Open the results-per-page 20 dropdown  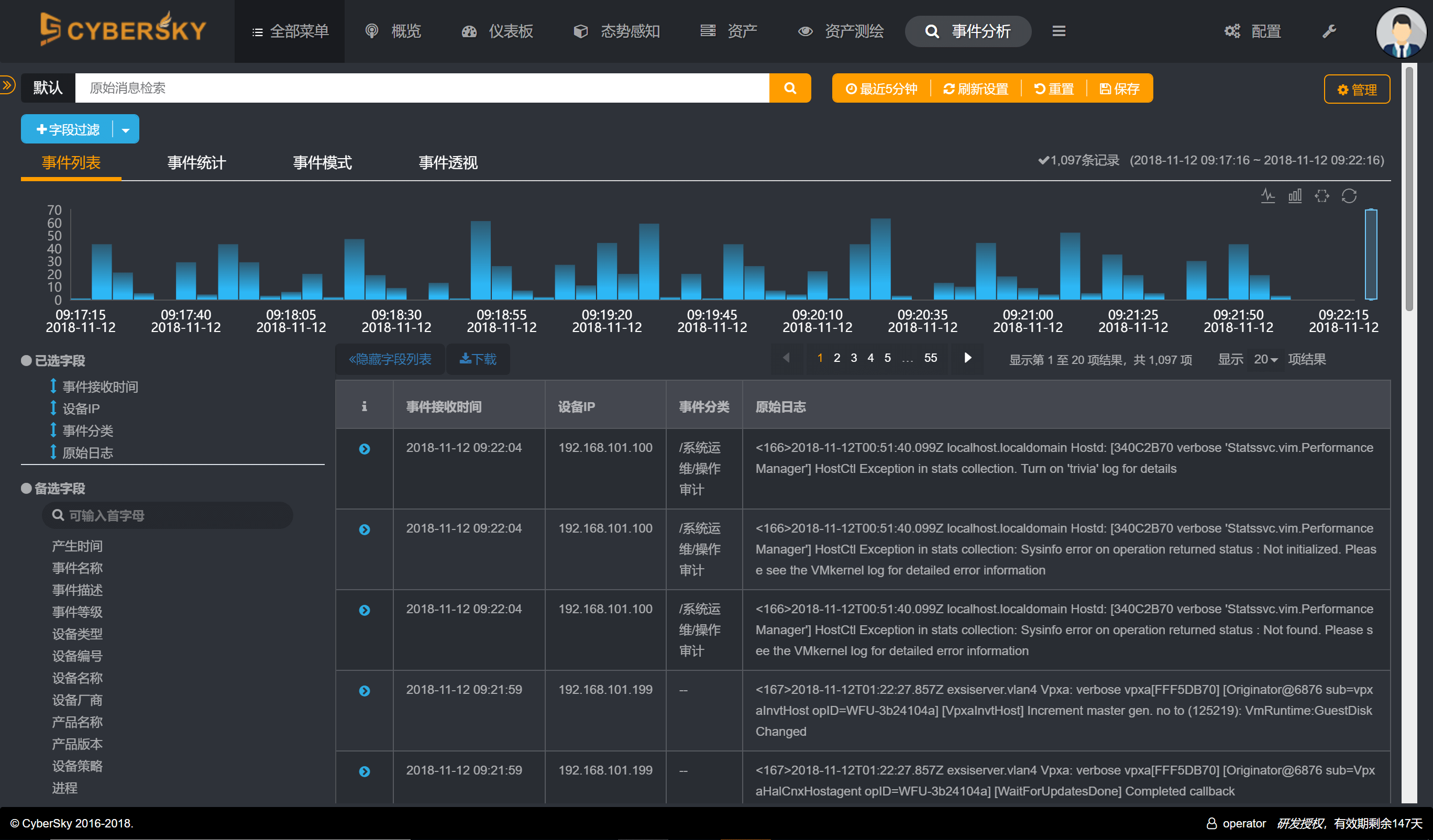click(x=1265, y=359)
